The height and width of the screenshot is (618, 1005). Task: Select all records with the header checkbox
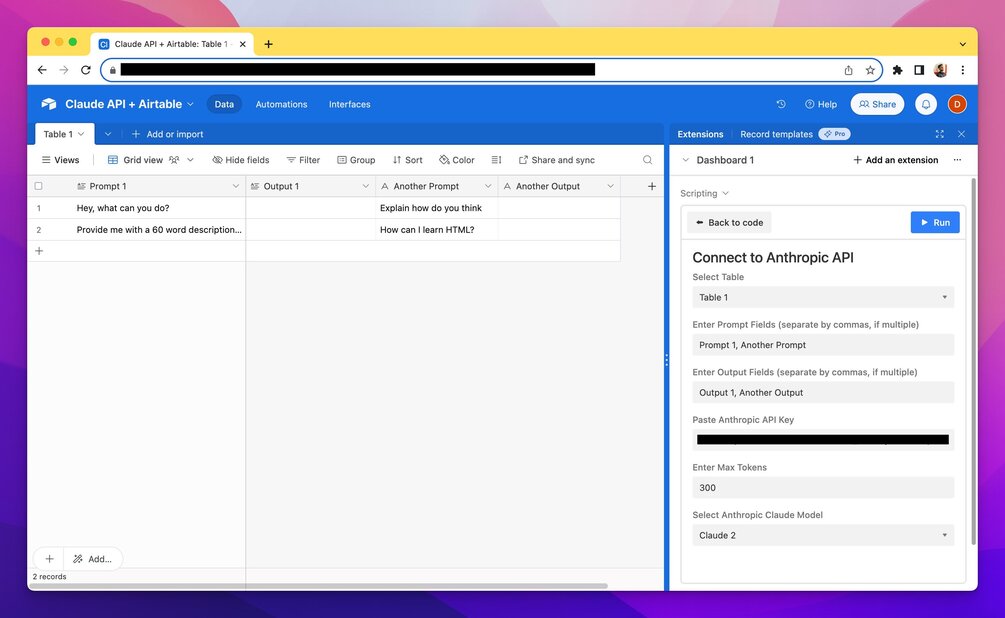pyautogui.click(x=38, y=185)
